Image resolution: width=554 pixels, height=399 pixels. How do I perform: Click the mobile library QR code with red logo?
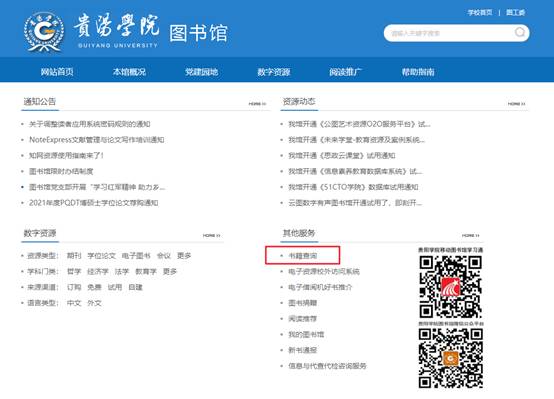tap(451, 287)
